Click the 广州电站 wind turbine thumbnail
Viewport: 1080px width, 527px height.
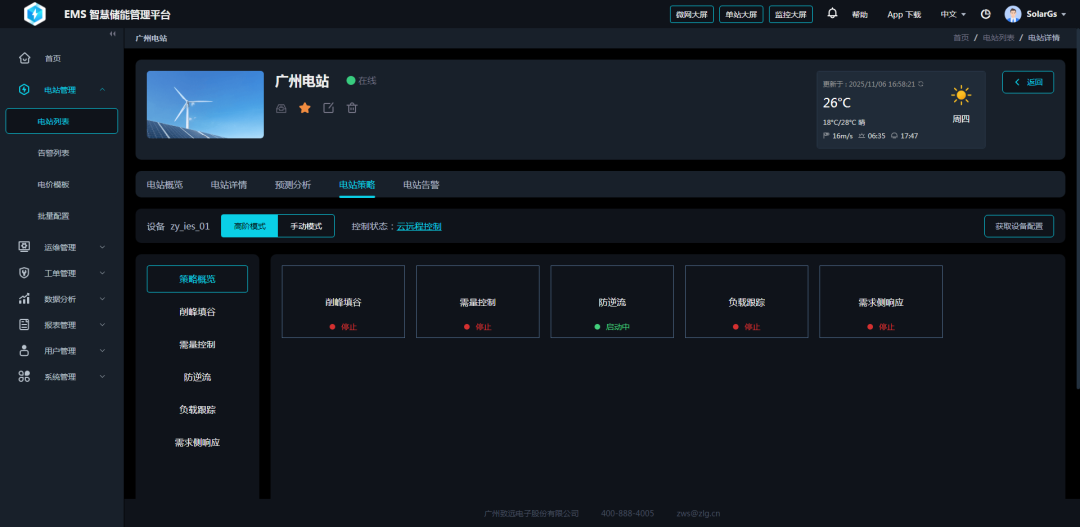pos(205,104)
